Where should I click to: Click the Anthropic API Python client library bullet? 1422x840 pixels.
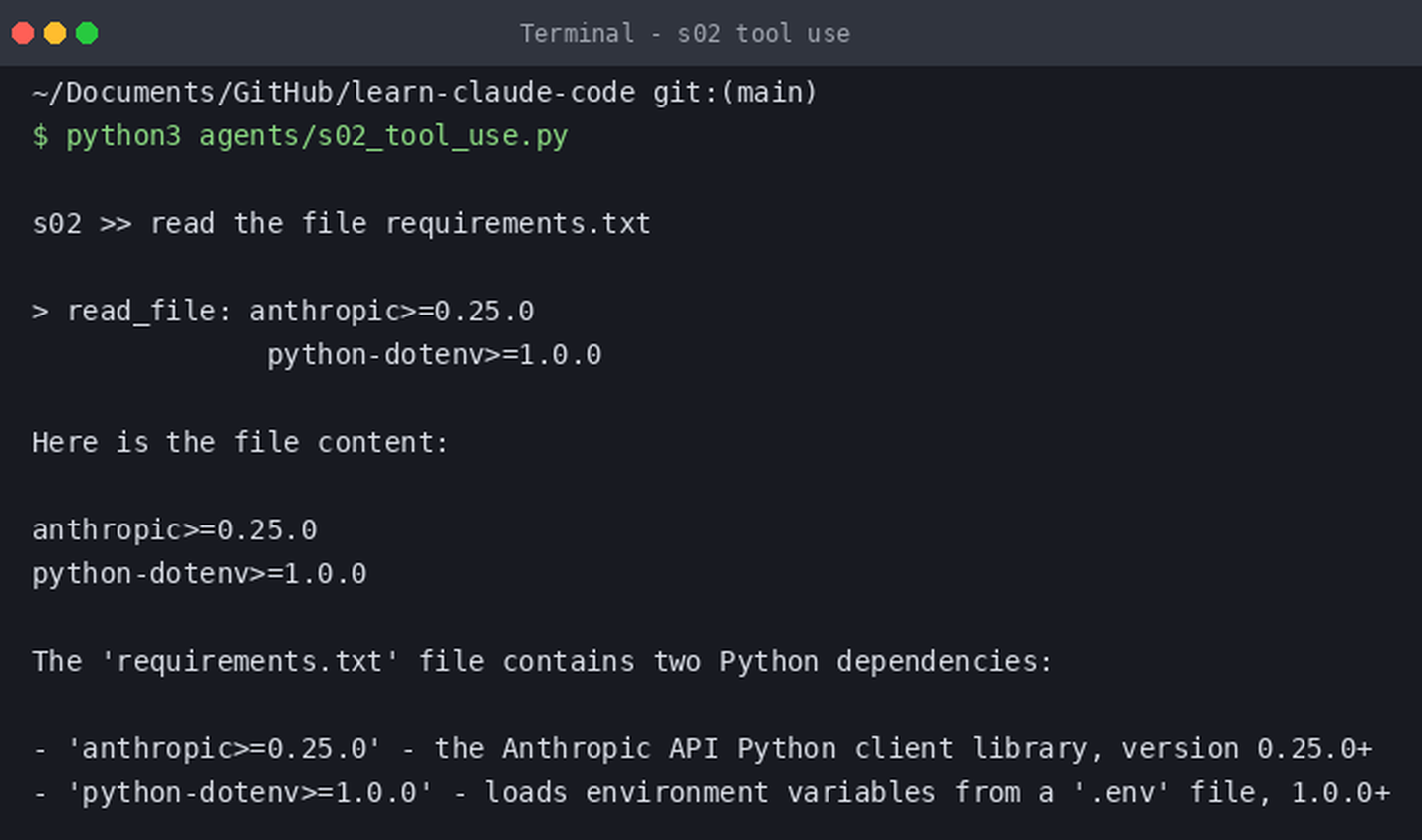pyautogui.click(x=702, y=748)
